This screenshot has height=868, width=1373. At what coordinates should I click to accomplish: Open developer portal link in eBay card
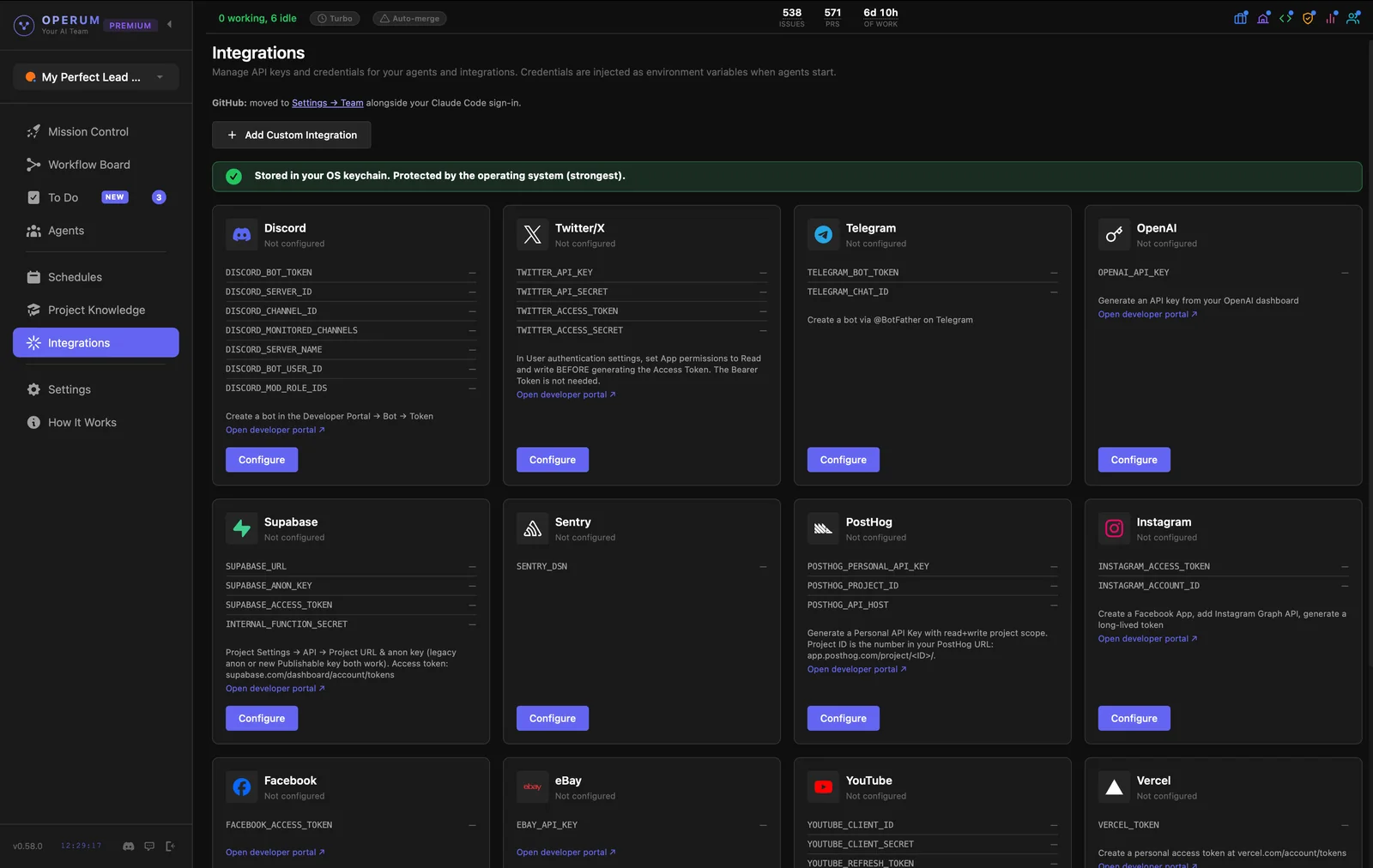tap(566, 853)
